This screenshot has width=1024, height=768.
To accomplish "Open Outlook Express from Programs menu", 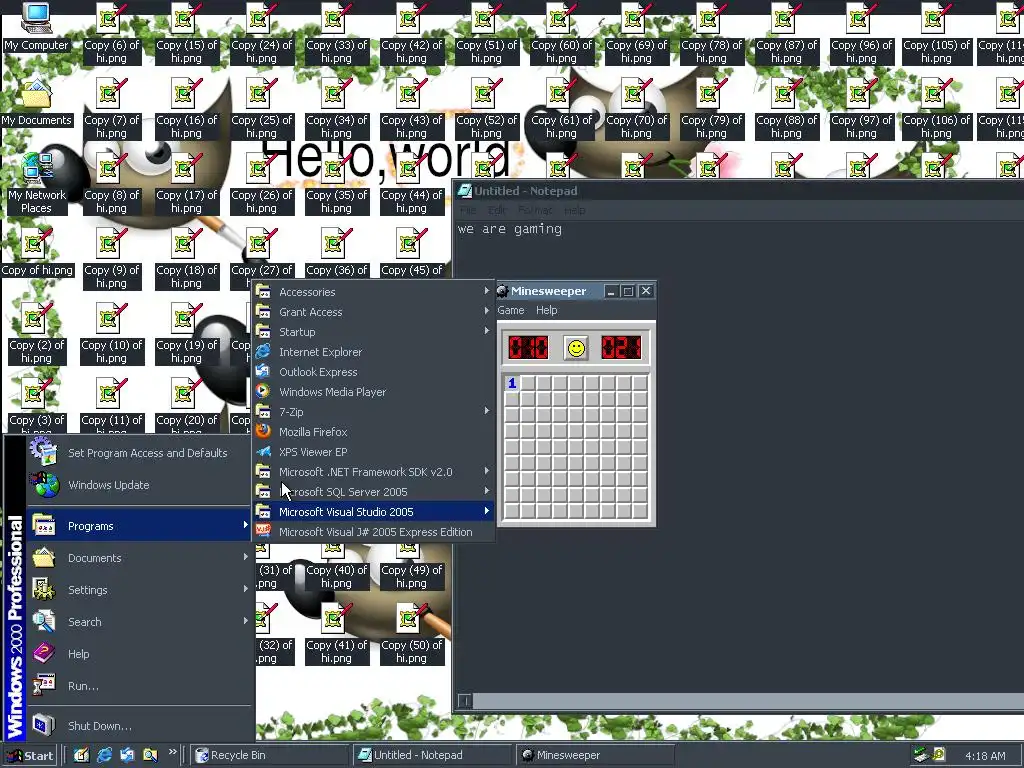I will pyautogui.click(x=373, y=372).
